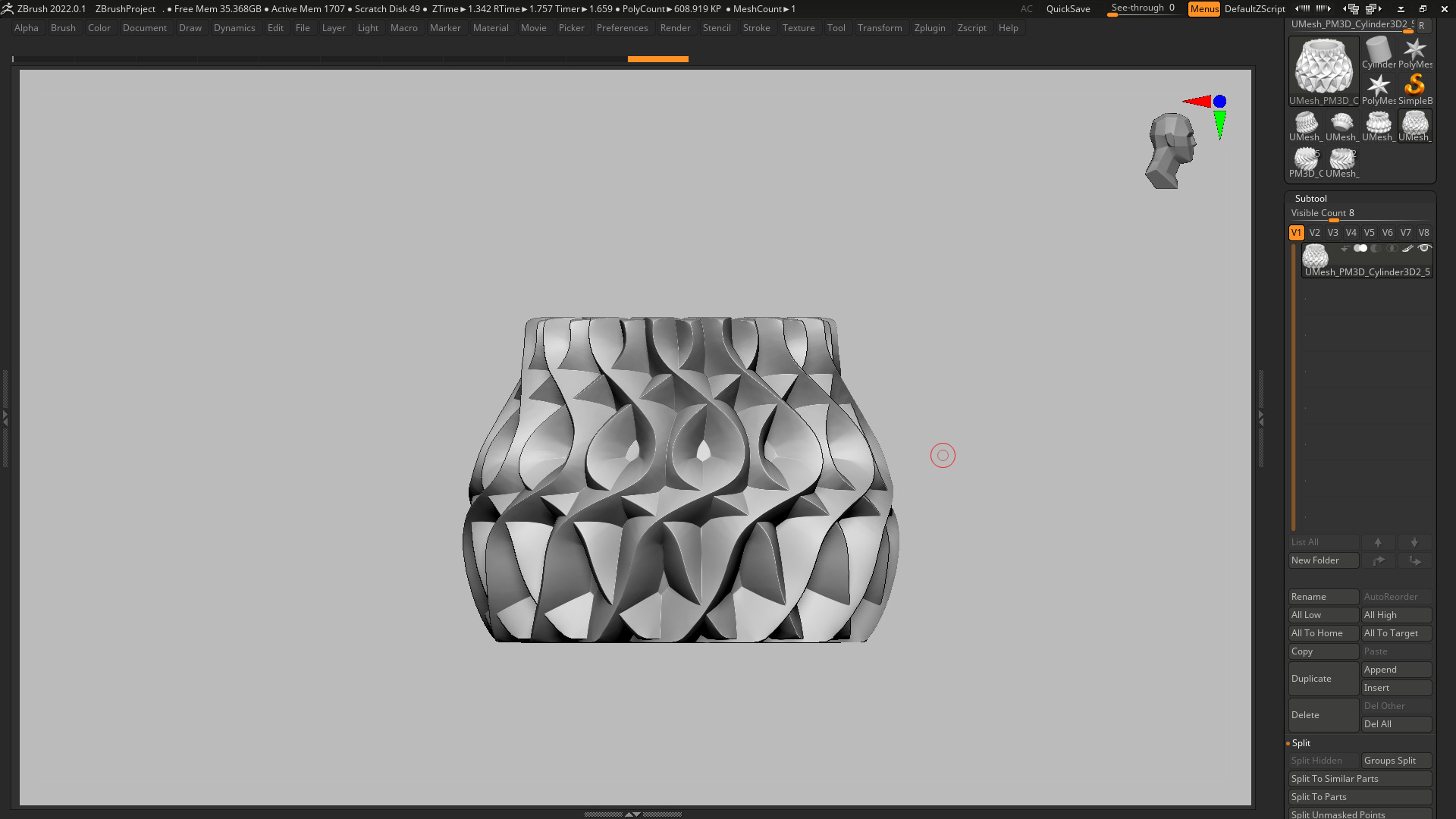Pick highlighted fourth UMesh tool in third row
The height and width of the screenshot is (819, 1456).
(x=1415, y=125)
